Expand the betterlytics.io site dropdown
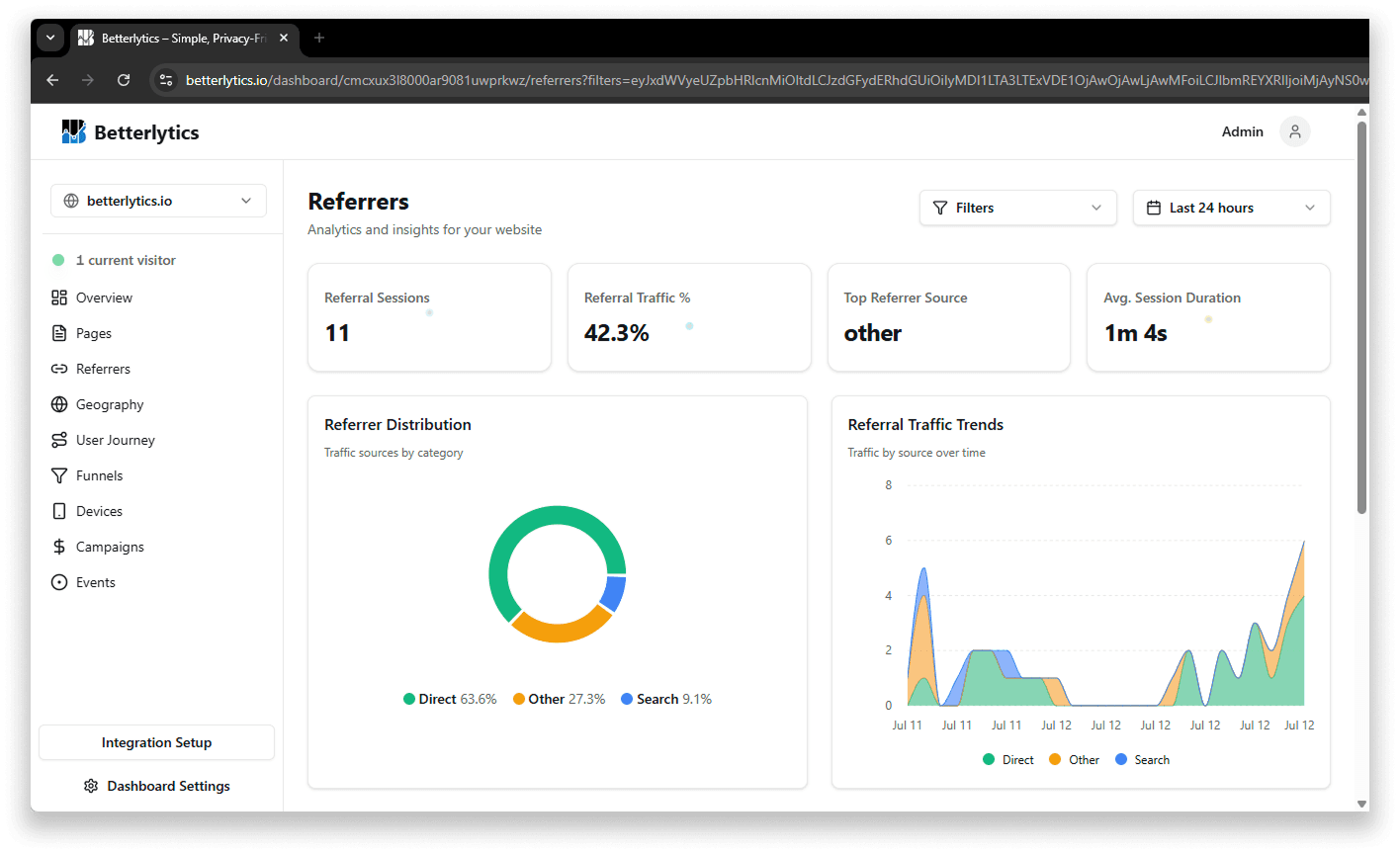Screen dimensions: 1400x854 click(x=158, y=201)
